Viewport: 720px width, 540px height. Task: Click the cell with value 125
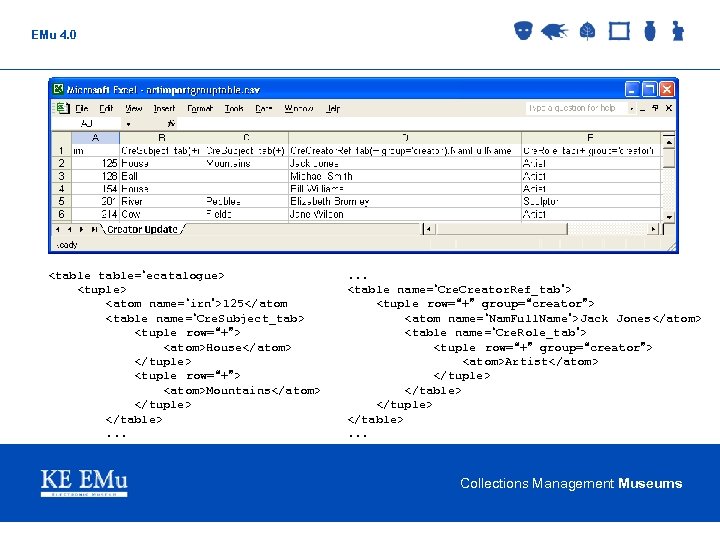point(96,163)
